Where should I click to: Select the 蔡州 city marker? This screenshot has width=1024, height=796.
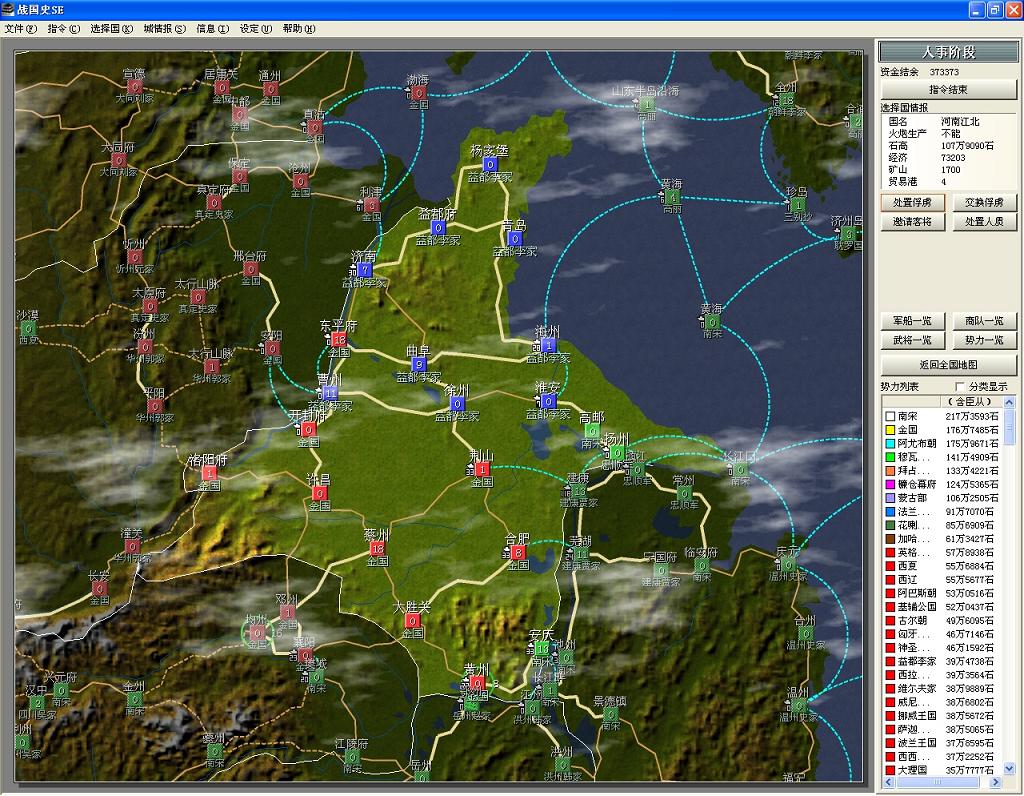(x=377, y=548)
